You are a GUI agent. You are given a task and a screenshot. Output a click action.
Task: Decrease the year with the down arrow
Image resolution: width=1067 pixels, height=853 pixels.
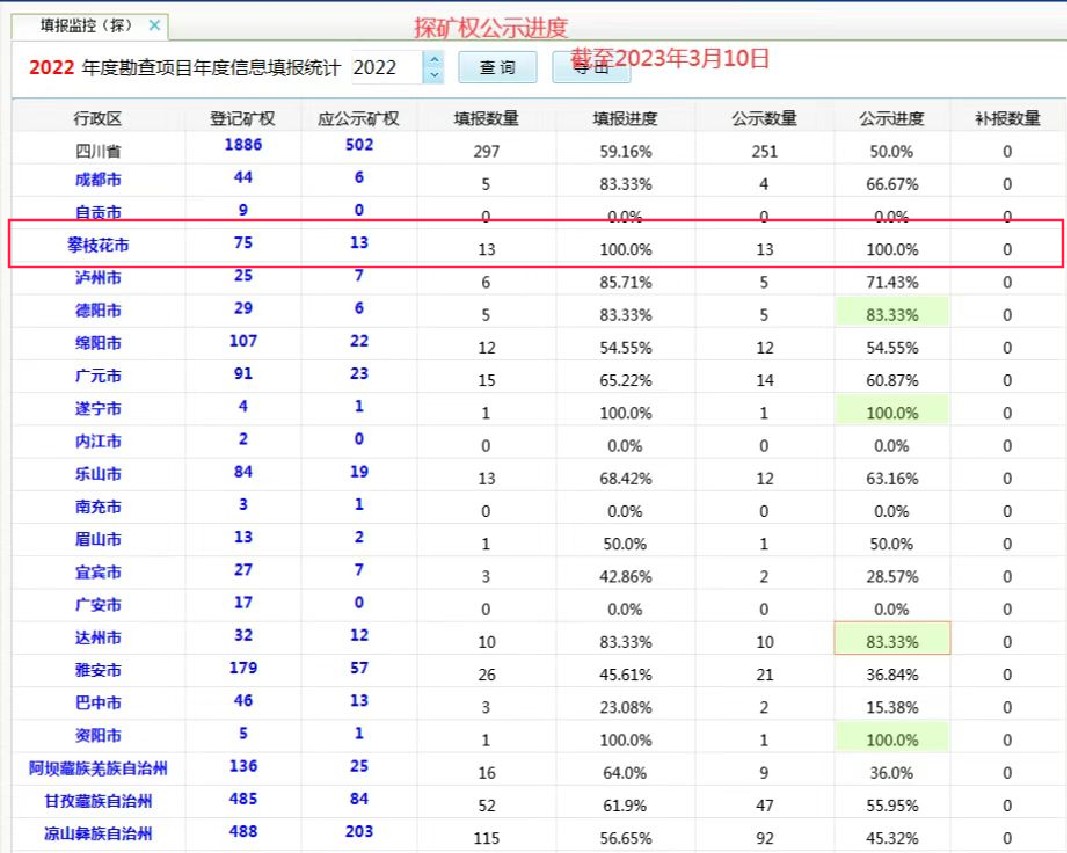434,75
